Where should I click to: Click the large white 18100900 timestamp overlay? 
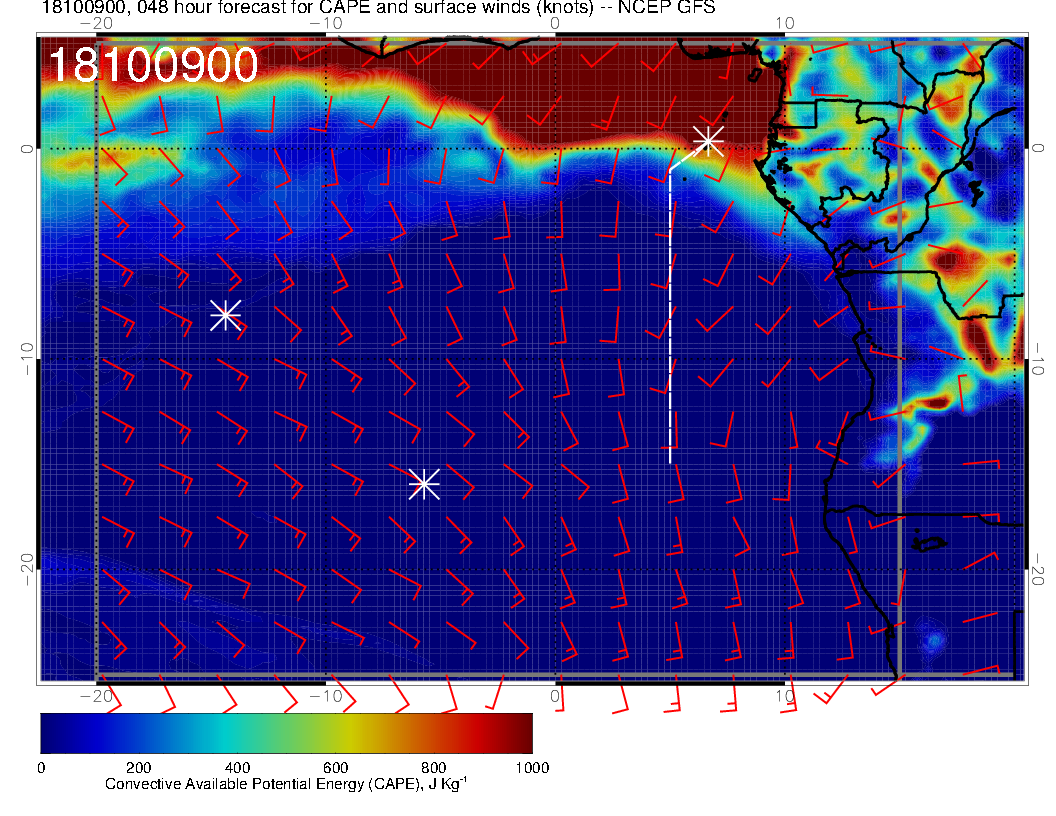point(153,66)
